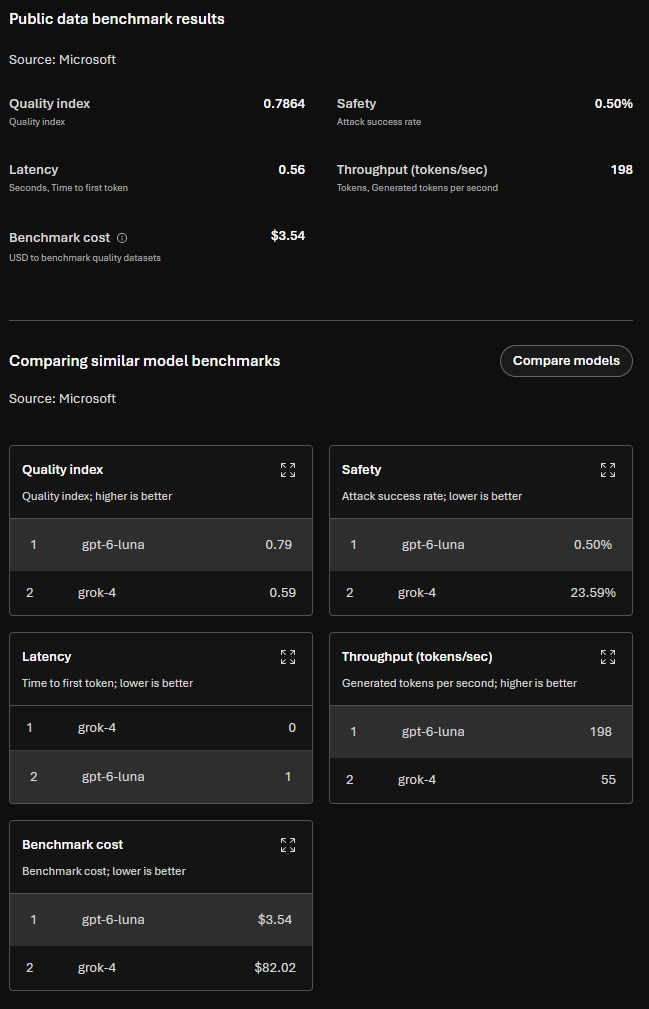Screen dimensions: 649x1009
Task: Click 'Seconds, Time to first token' caption
Action: [68, 188]
